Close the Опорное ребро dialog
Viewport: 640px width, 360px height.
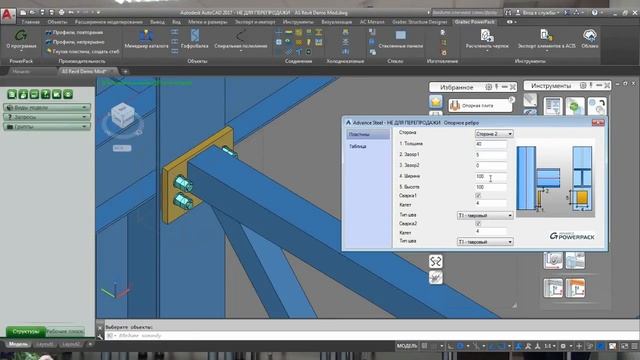598,122
